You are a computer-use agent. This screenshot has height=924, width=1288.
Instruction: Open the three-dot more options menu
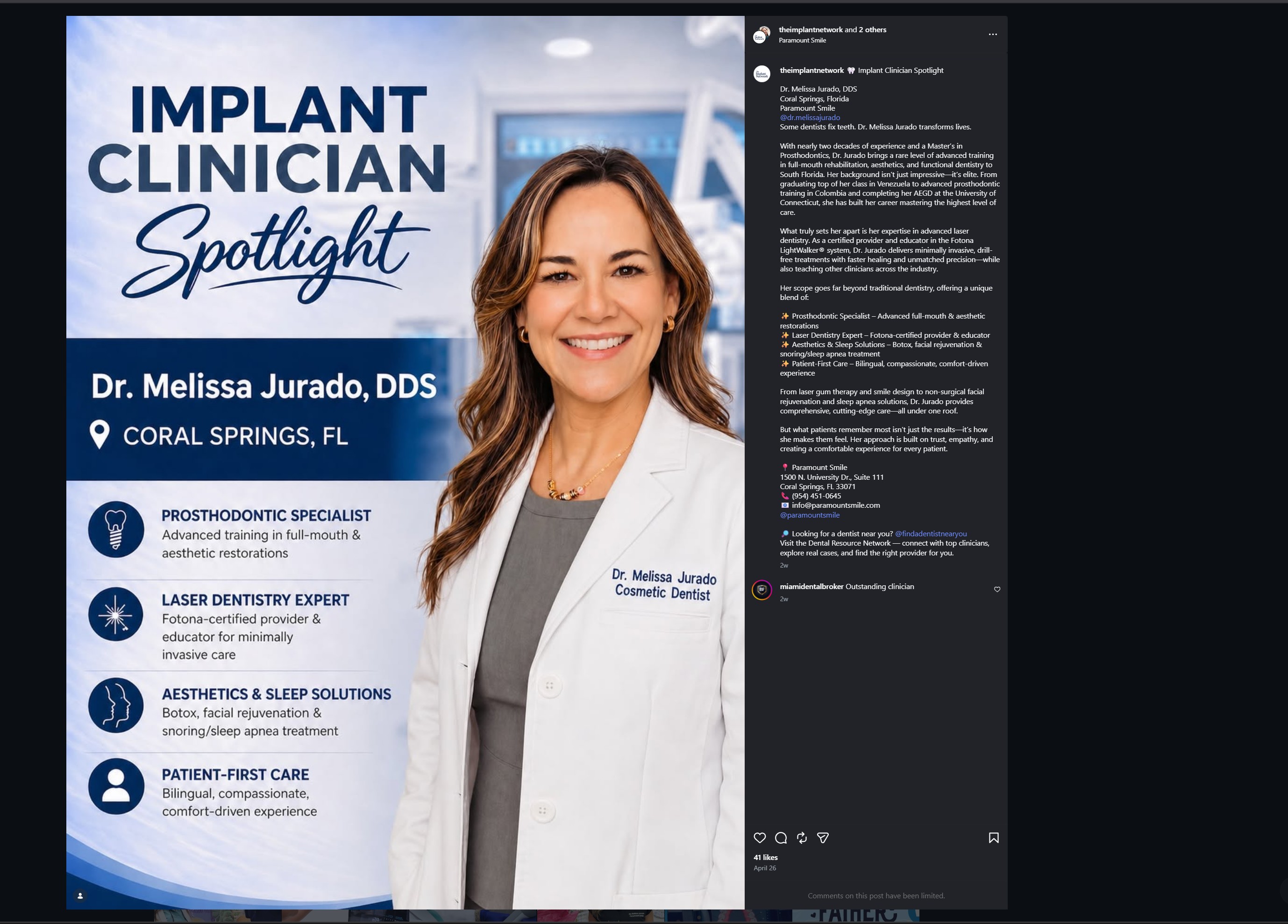[x=993, y=35]
